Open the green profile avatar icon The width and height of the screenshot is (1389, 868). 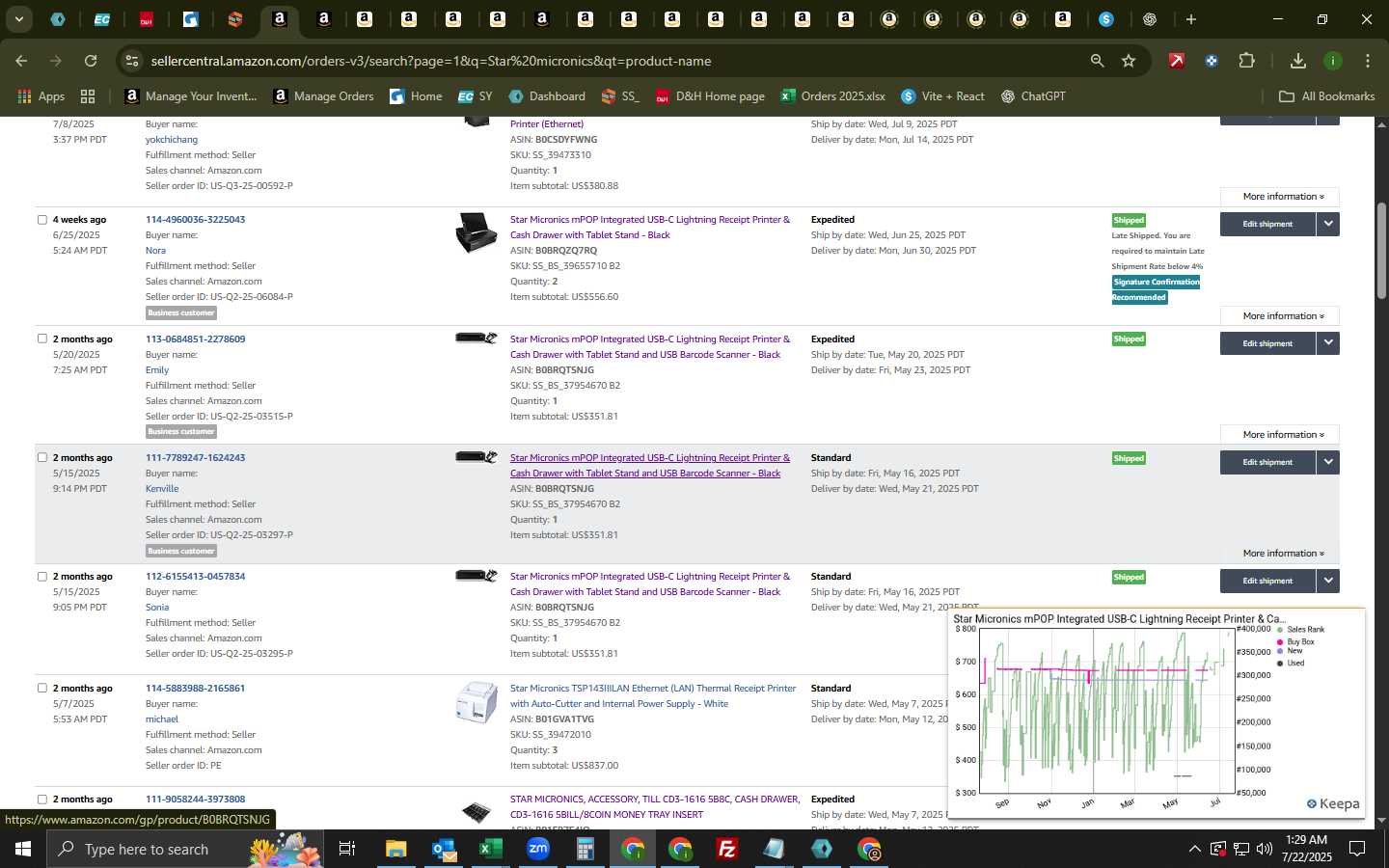tap(1333, 61)
